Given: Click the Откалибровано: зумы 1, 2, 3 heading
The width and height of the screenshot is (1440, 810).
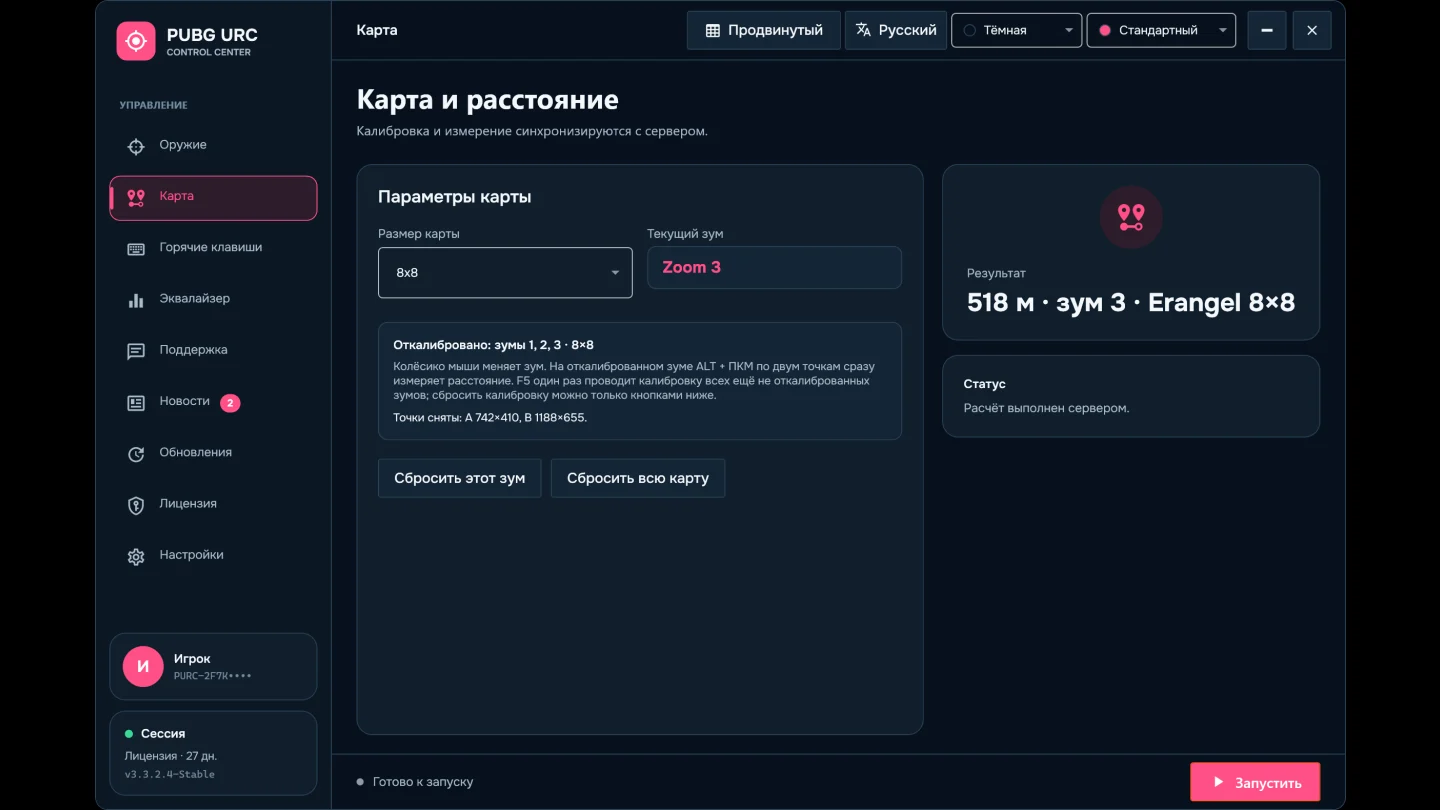Looking at the screenshot, I should (x=493, y=345).
